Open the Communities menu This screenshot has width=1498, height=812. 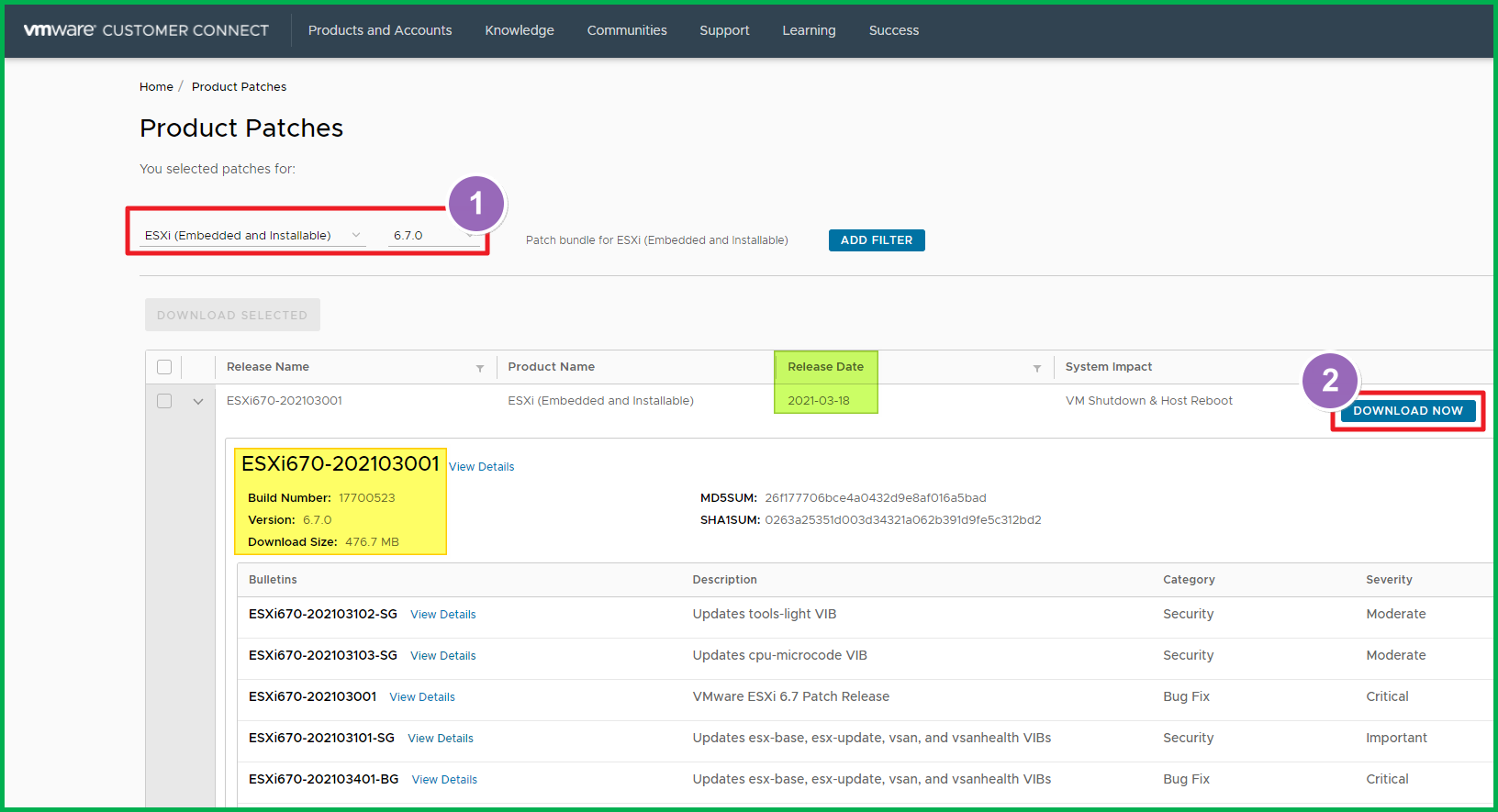click(627, 30)
